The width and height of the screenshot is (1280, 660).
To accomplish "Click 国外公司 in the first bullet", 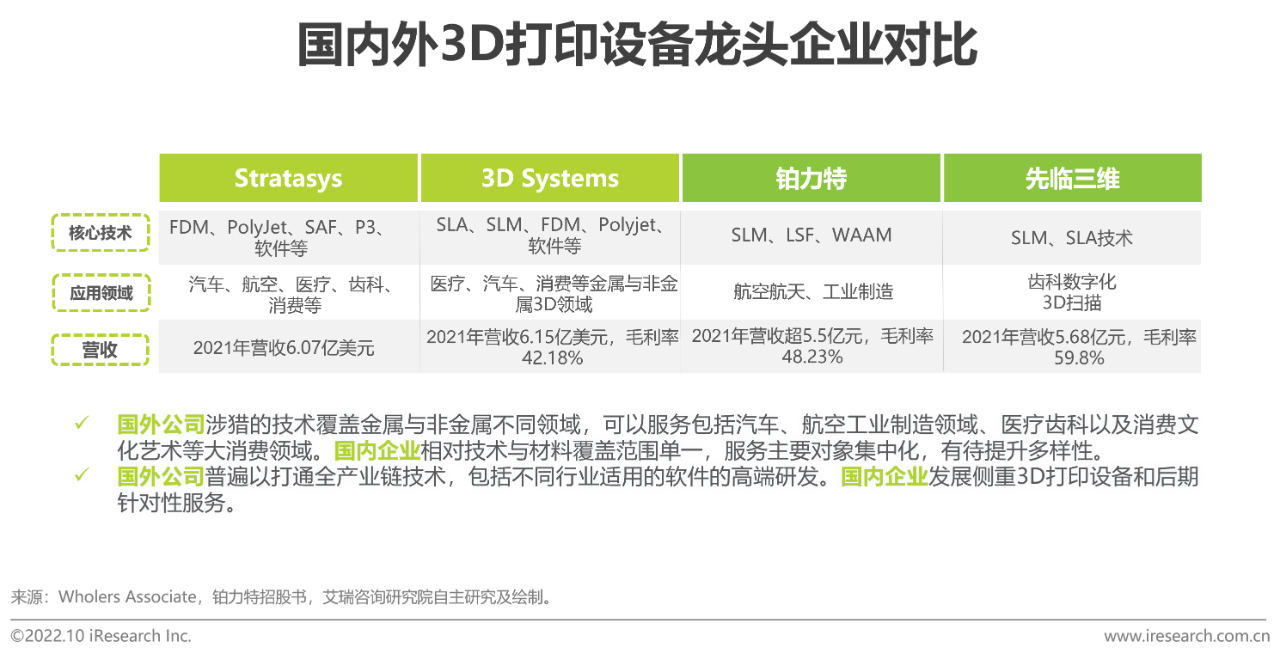I will click(x=161, y=424).
